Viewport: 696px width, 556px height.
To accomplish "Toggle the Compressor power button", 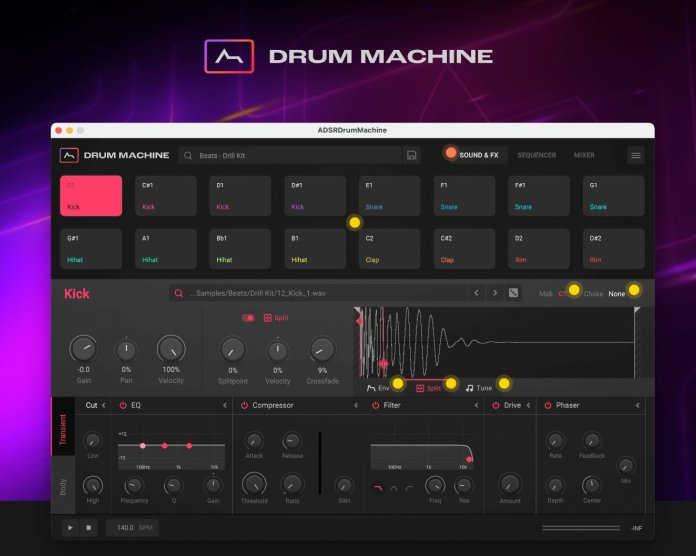I will (x=244, y=405).
